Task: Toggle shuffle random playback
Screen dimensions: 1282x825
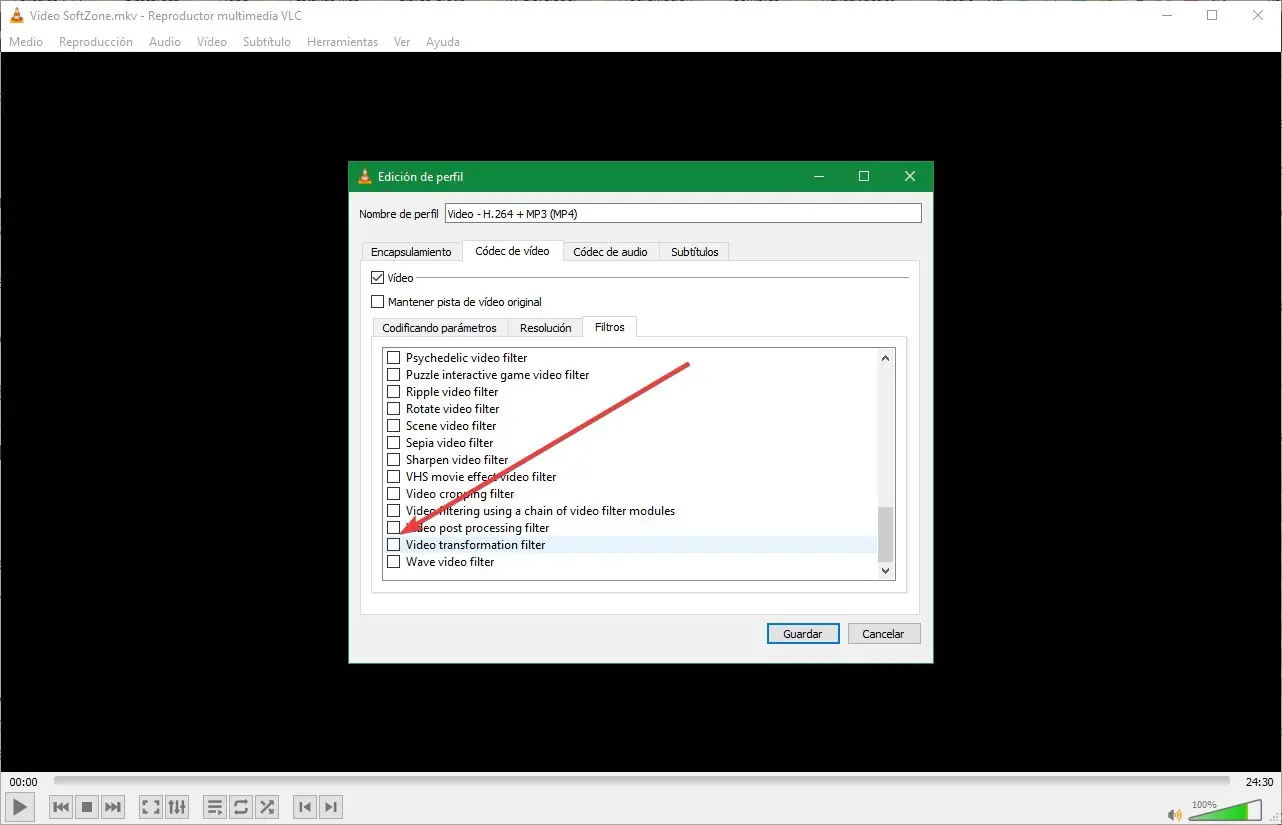Action: click(x=267, y=807)
